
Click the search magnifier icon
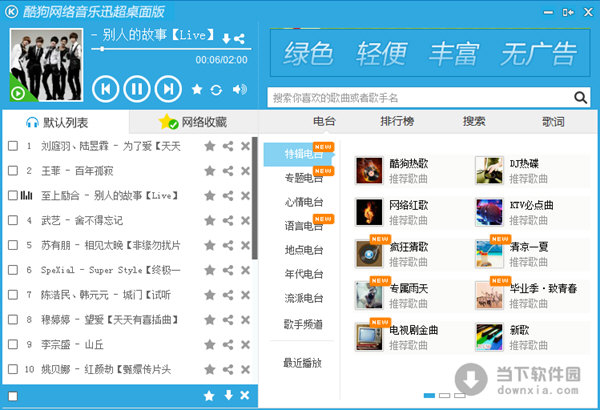(x=580, y=98)
